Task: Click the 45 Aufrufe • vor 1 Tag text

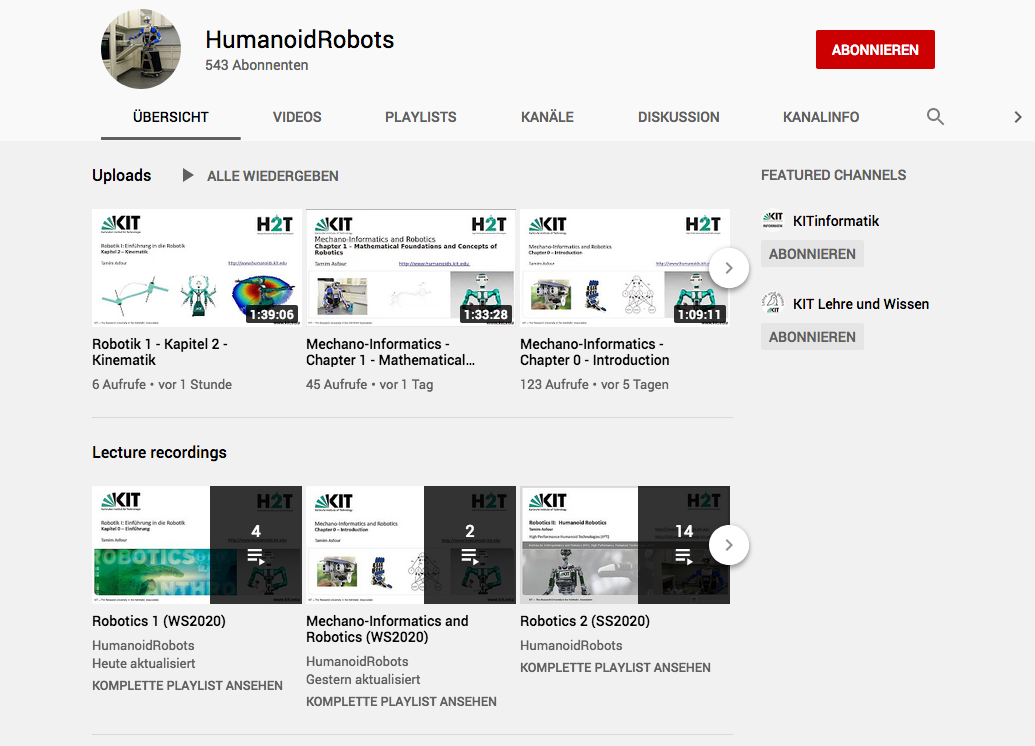Action: pos(370,384)
